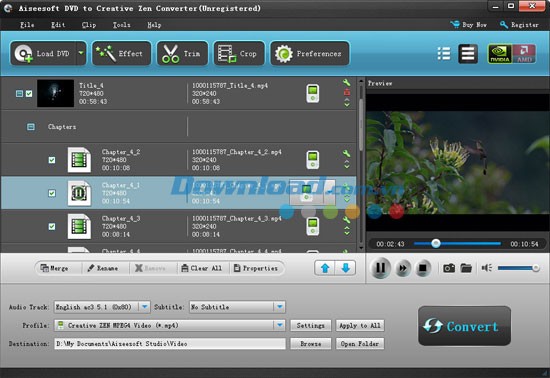Open the Clip menu
The width and height of the screenshot is (550, 378).
89,25
